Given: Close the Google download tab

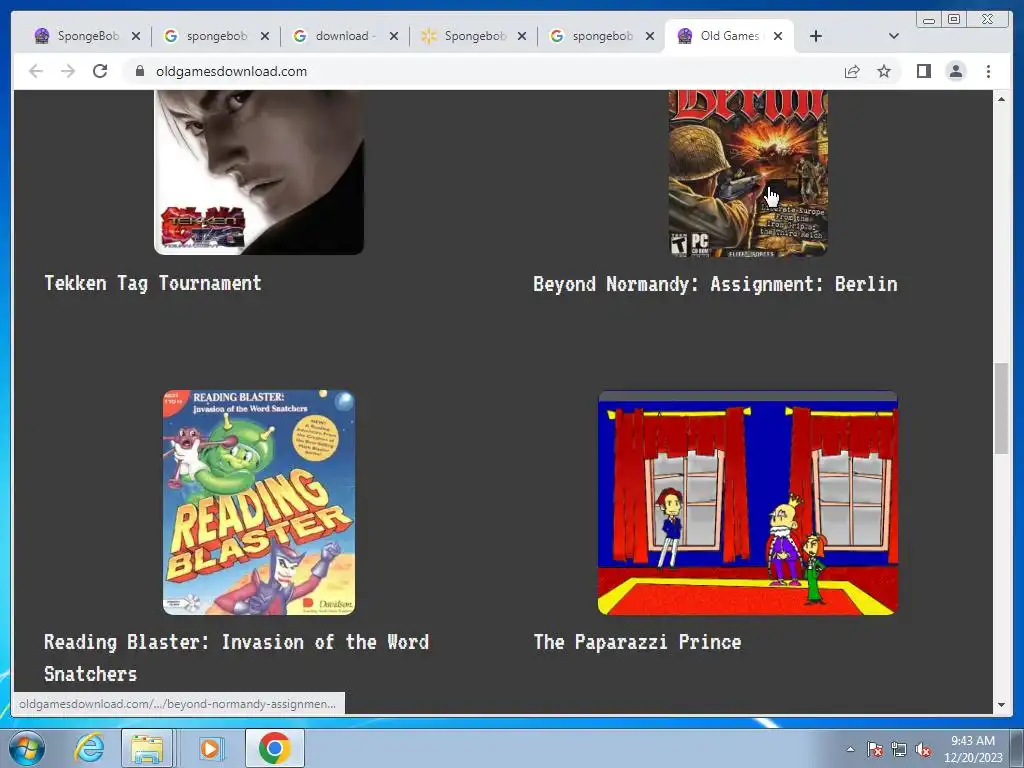Looking at the screenshot, I should point(394,36).
